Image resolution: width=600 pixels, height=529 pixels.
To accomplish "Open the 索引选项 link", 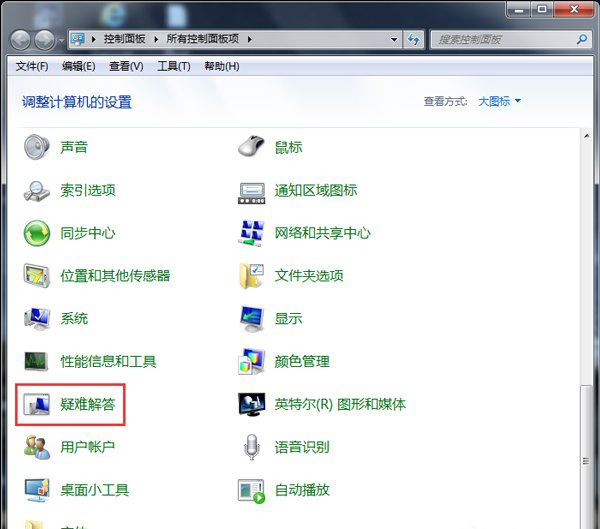I will tap(88, 190).
